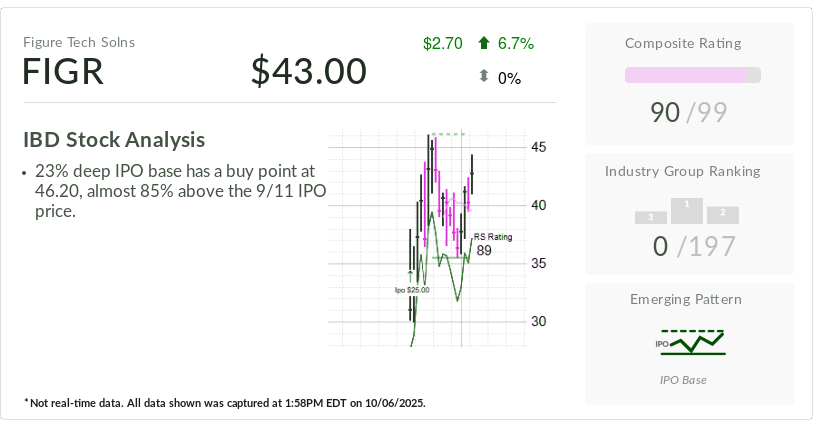The width and height of the screenshot is (816, 430).
Task: Click the Figure Tech Solns company name
Action: click(x=79, y=42)
